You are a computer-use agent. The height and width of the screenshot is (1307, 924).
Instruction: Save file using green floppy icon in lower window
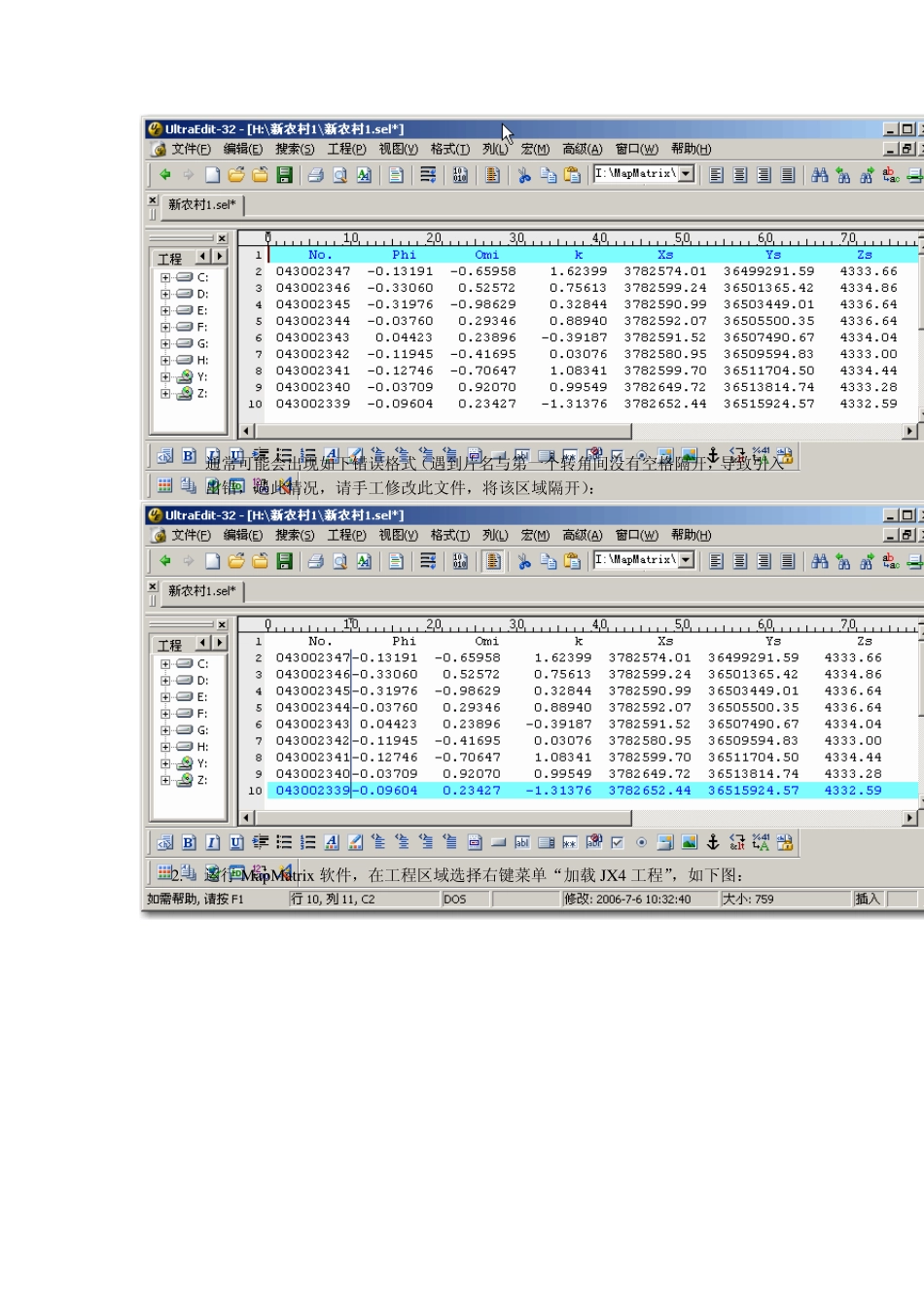click(285, 561)
